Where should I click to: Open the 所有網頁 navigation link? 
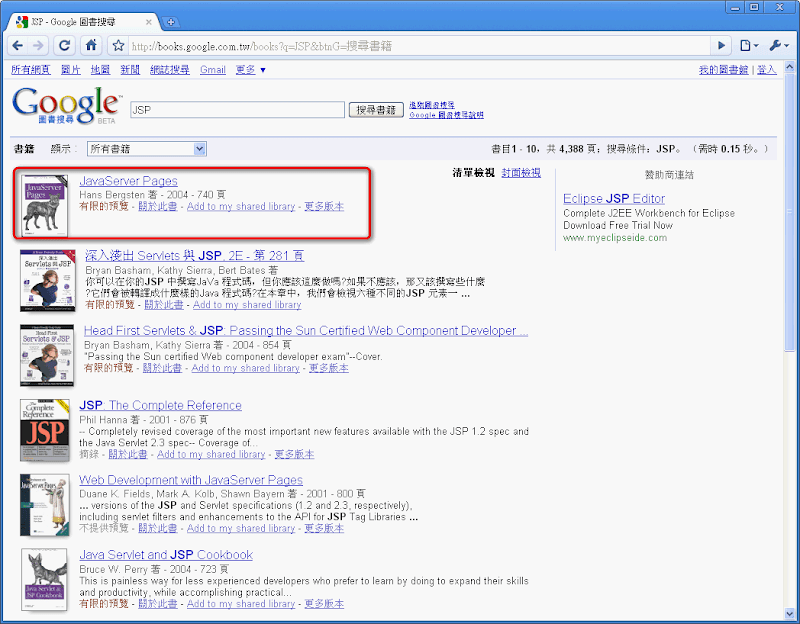31,70
